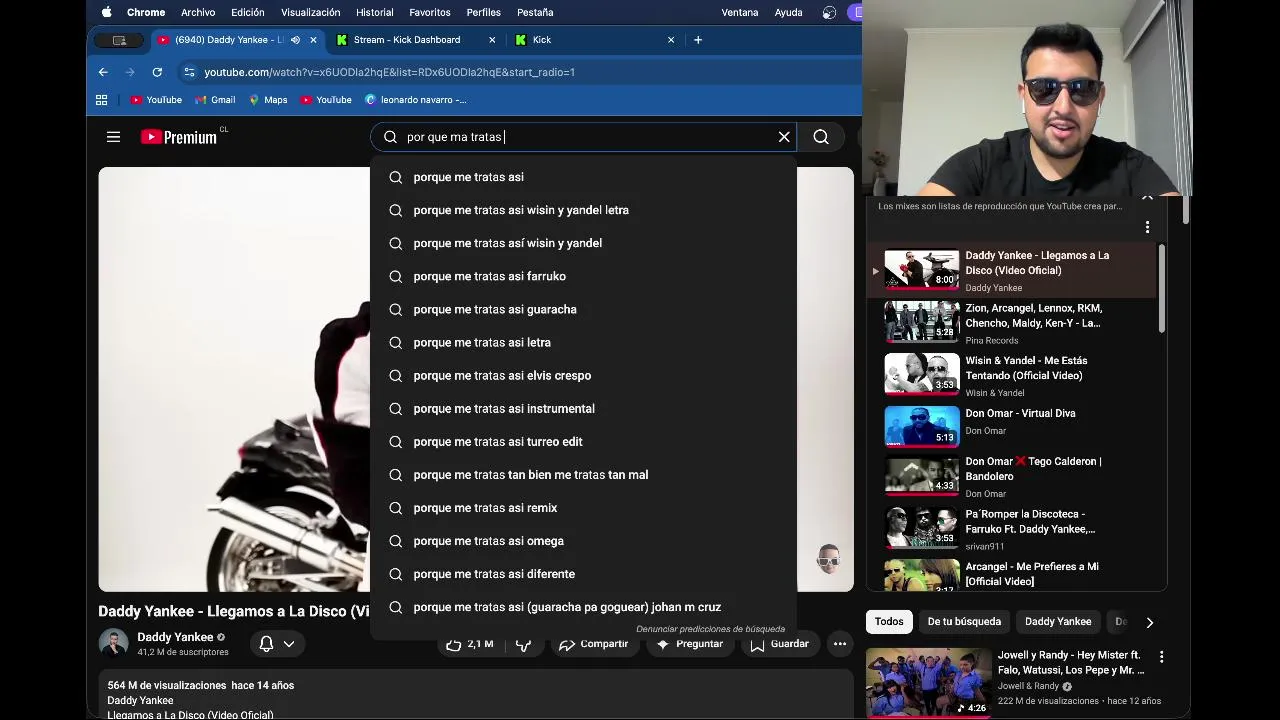Mute the Daddy Yankee tab via the speaker icon
1280x720 pixels.
click(x=295, y=40)
